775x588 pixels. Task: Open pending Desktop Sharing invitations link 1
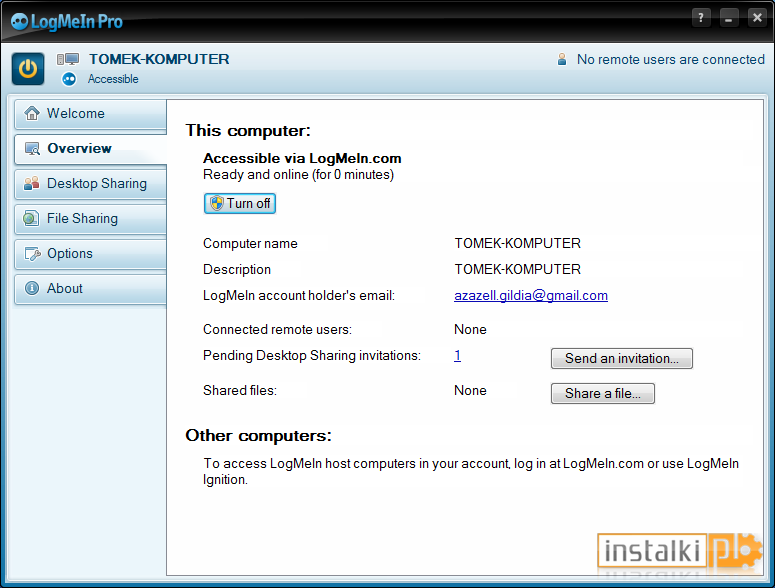click(457, 355)
